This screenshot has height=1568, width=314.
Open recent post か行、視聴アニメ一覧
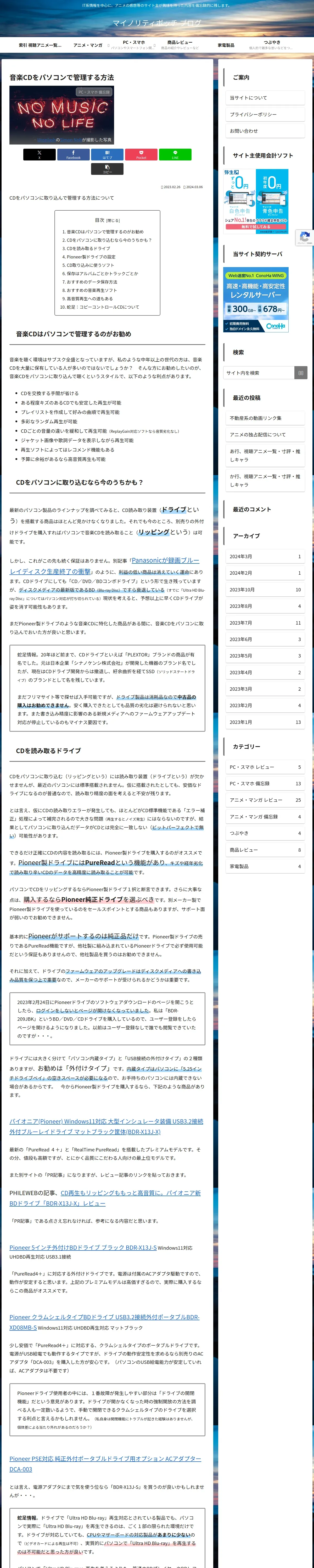point(265,480)
